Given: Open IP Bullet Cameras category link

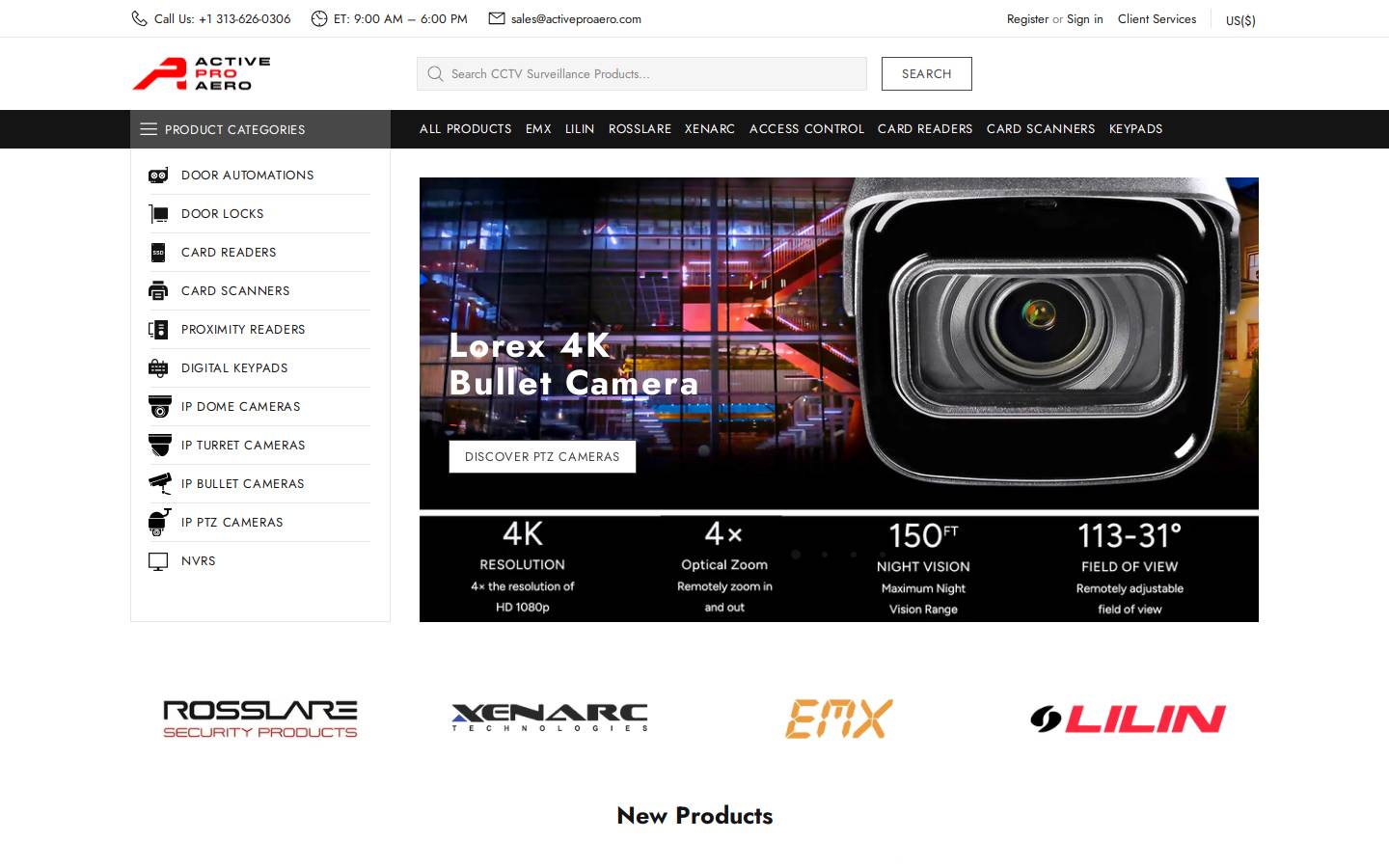Looking at the screenshot, I should [x=242, y=483].
